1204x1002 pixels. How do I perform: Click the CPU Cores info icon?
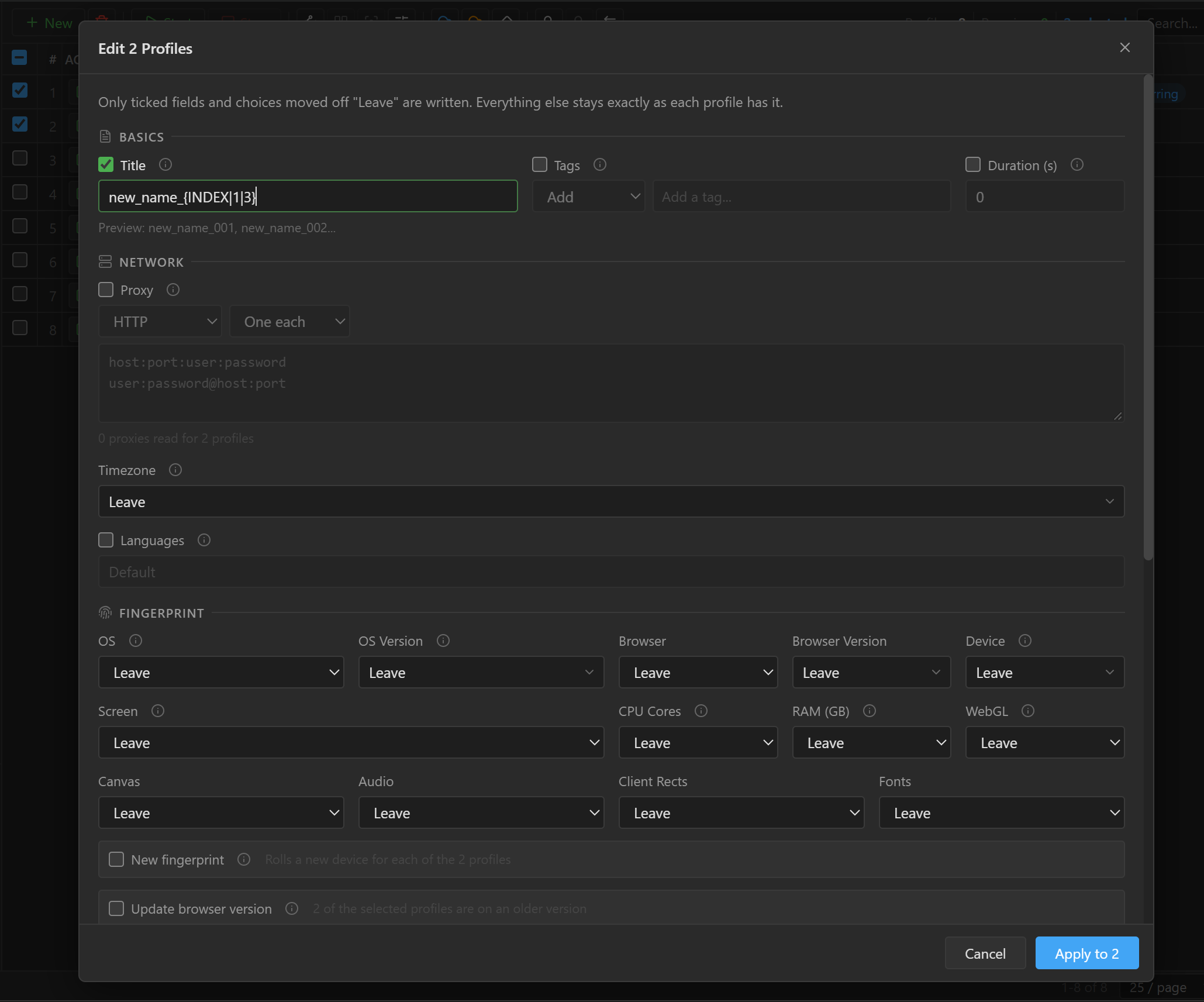(x=701, y=711)
